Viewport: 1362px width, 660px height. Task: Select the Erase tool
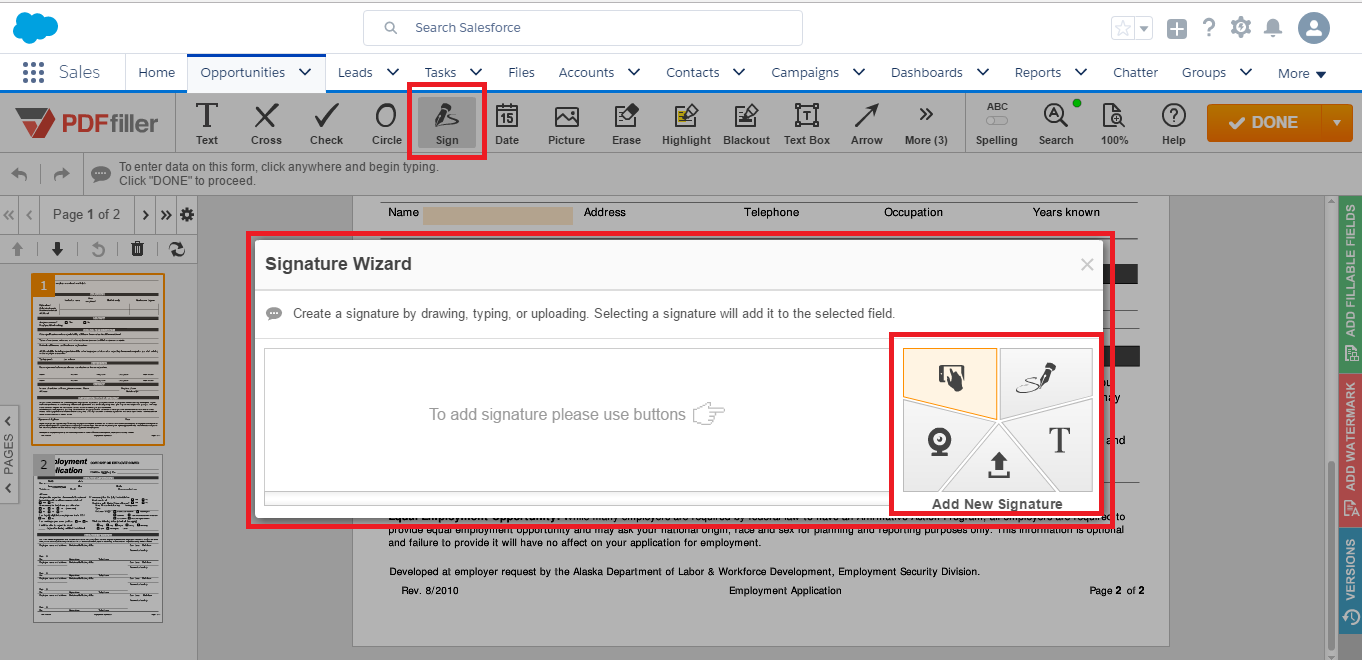(x=626, y=123)
